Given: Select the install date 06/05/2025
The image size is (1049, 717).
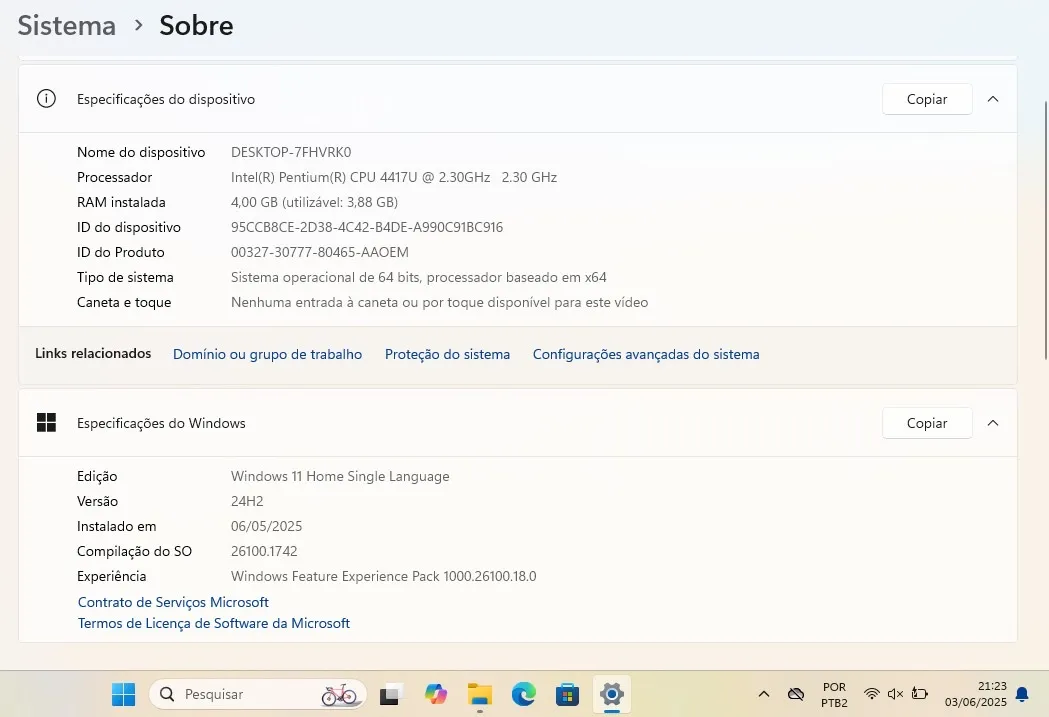Looking at the screenshot, I should click(266, 526).
